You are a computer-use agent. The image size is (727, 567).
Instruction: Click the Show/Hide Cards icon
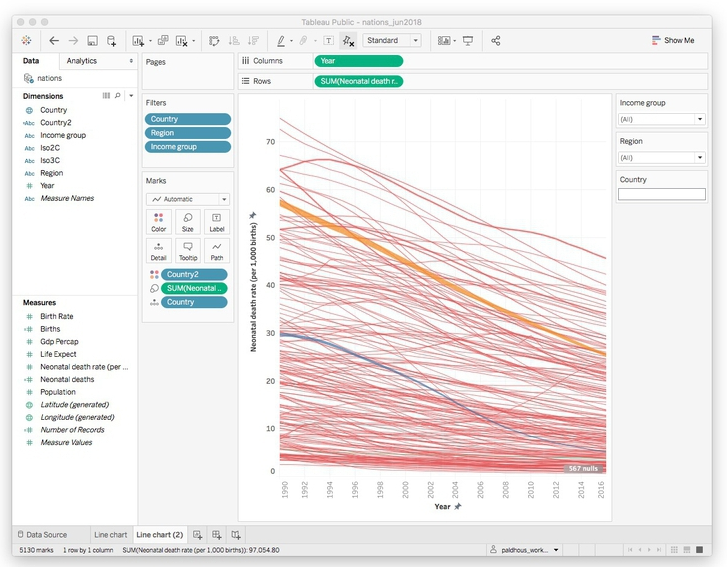[444, 41]
